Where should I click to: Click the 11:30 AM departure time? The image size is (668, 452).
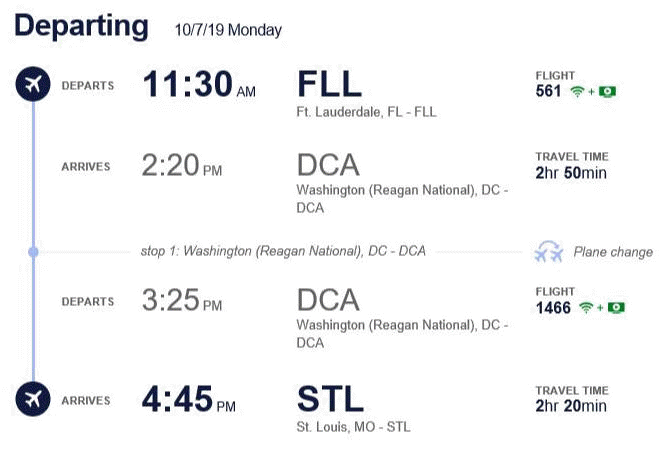(199, 84)
